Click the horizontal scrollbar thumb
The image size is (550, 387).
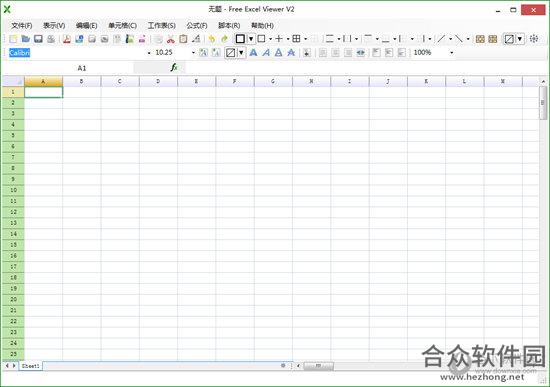coord(318,366)
